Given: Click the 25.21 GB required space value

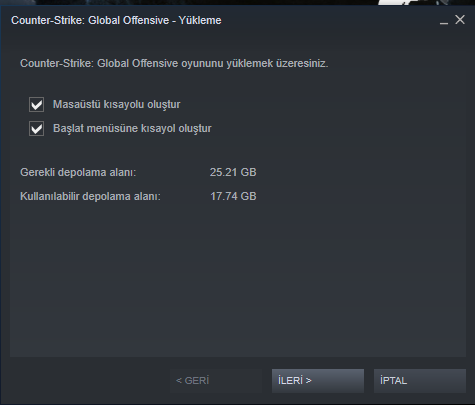Looking at the screenshot, I should coord(233,172).
